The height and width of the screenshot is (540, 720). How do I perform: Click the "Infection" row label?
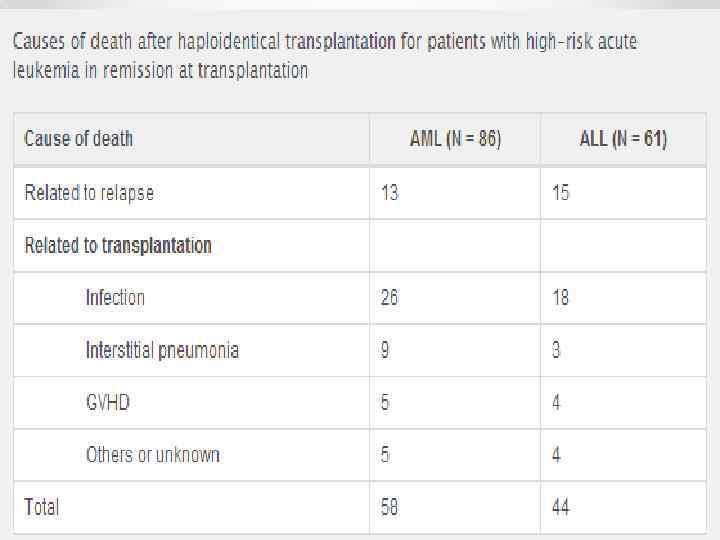tap(115, 297)
